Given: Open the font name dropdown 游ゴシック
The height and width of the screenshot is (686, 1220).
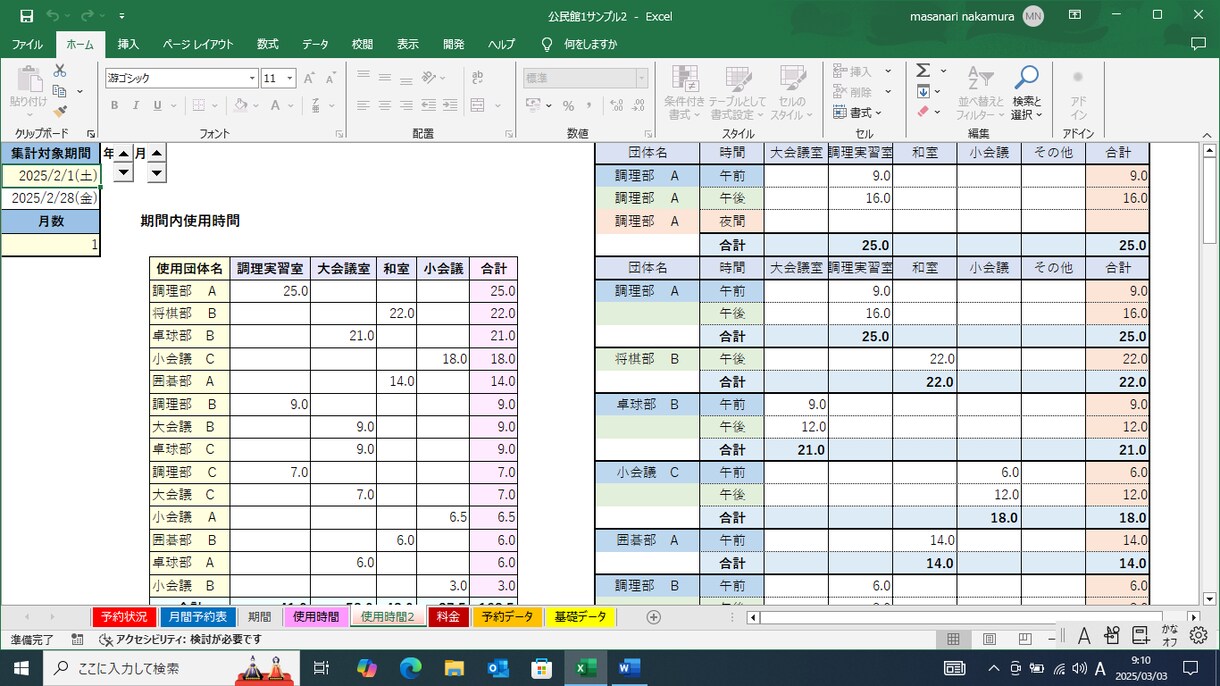Looking at the screenshot, I should pos(252,78).
